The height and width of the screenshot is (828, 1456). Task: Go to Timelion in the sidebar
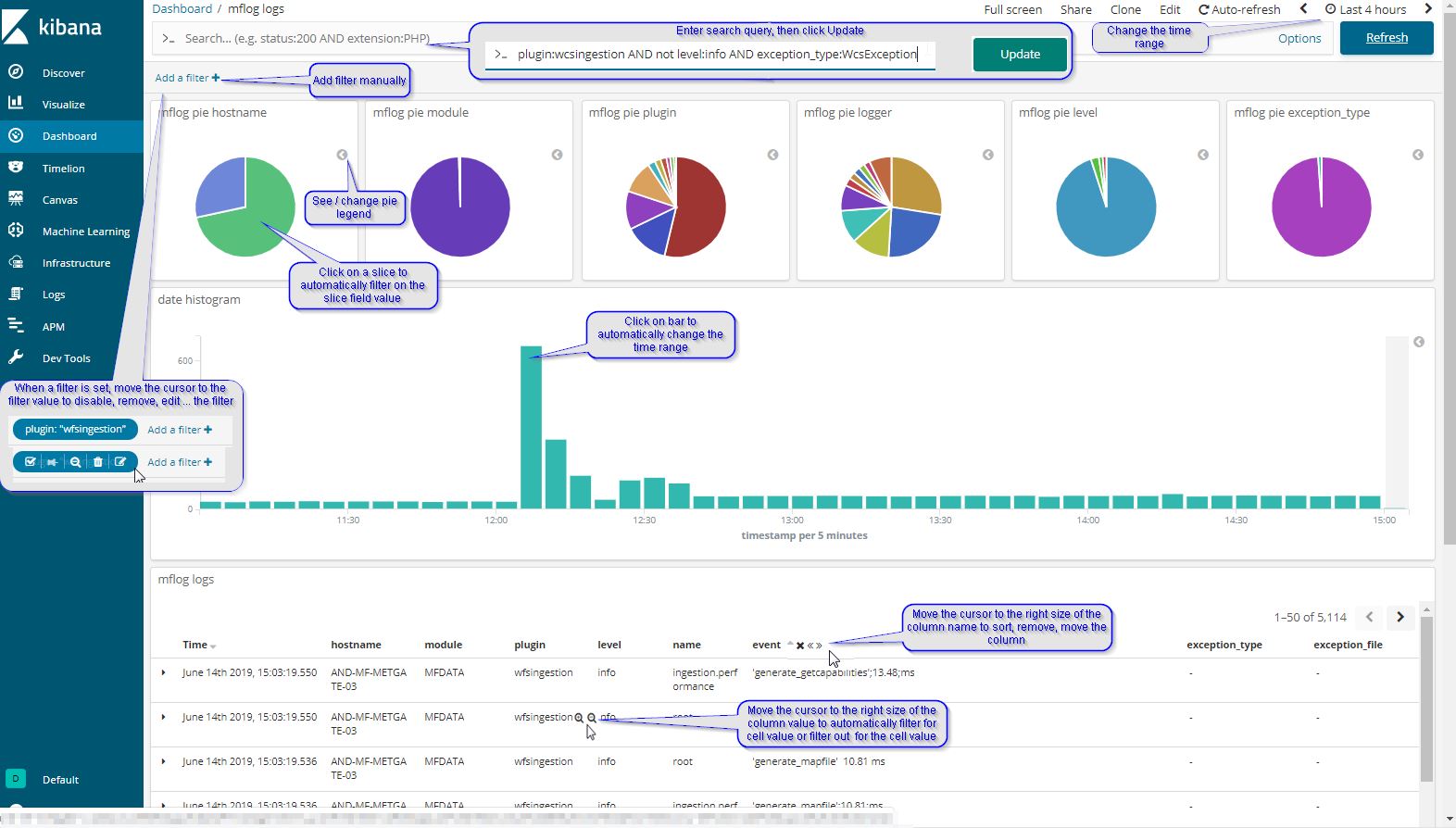pyautogui.click(x=63, y=169)
